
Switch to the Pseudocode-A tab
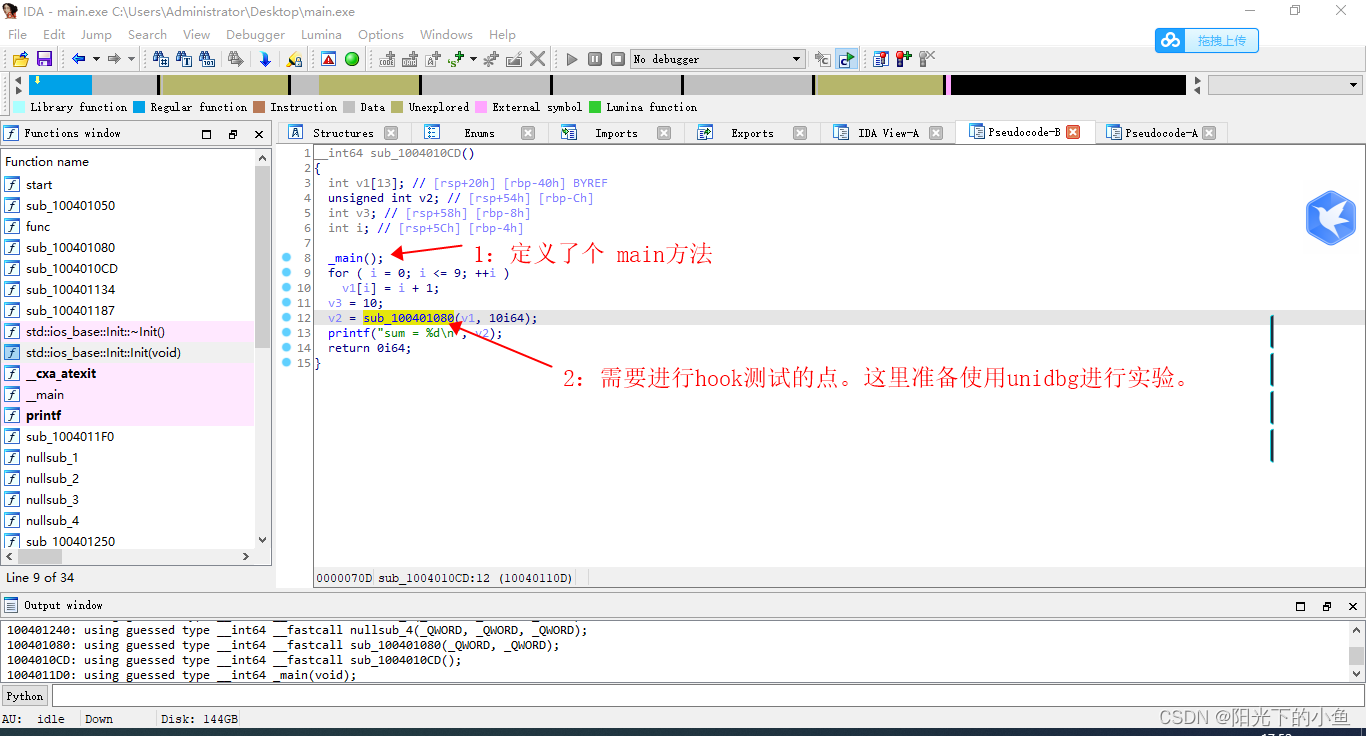click(1160, 131)
